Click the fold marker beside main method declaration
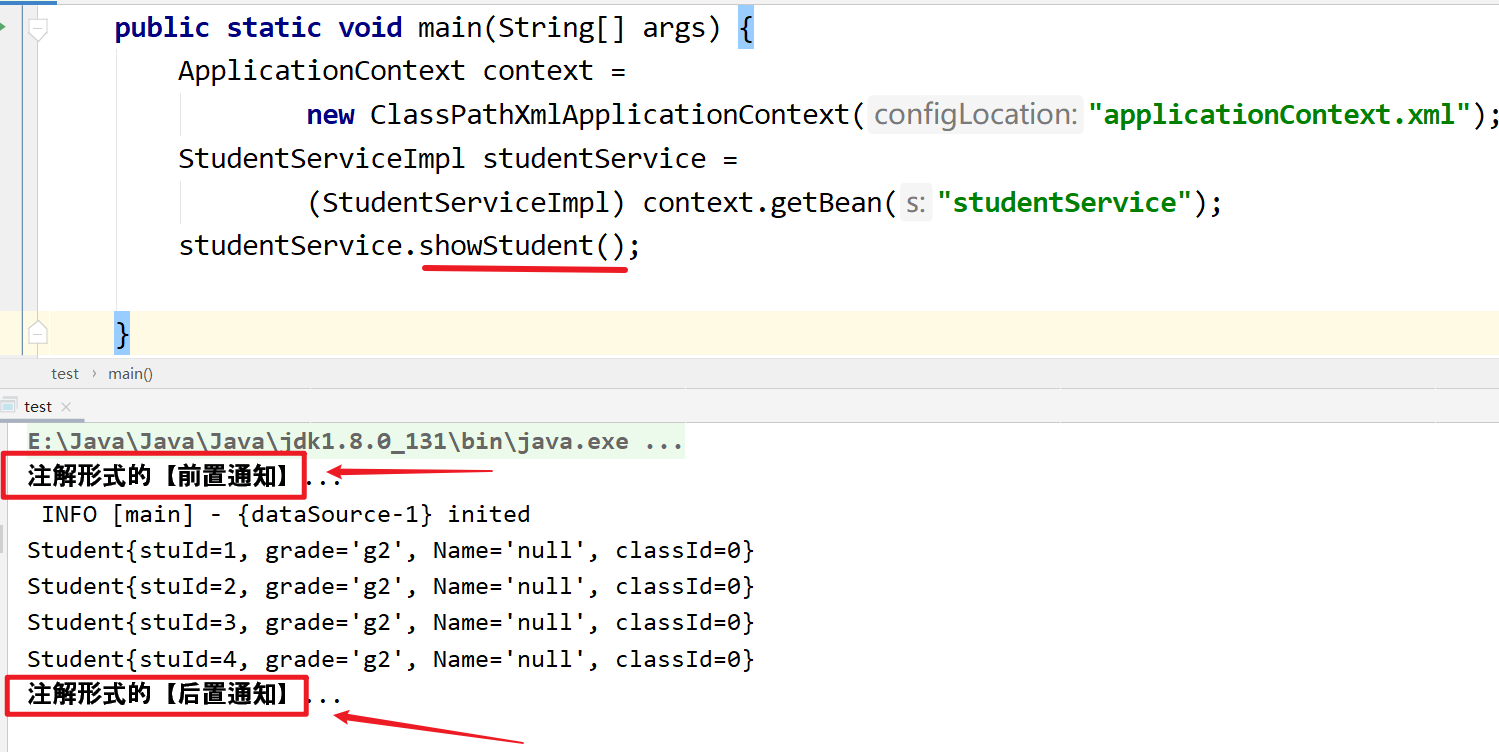Image resolution: width=1499 pixels, height=752 pixels. click(x=38, y=30)
